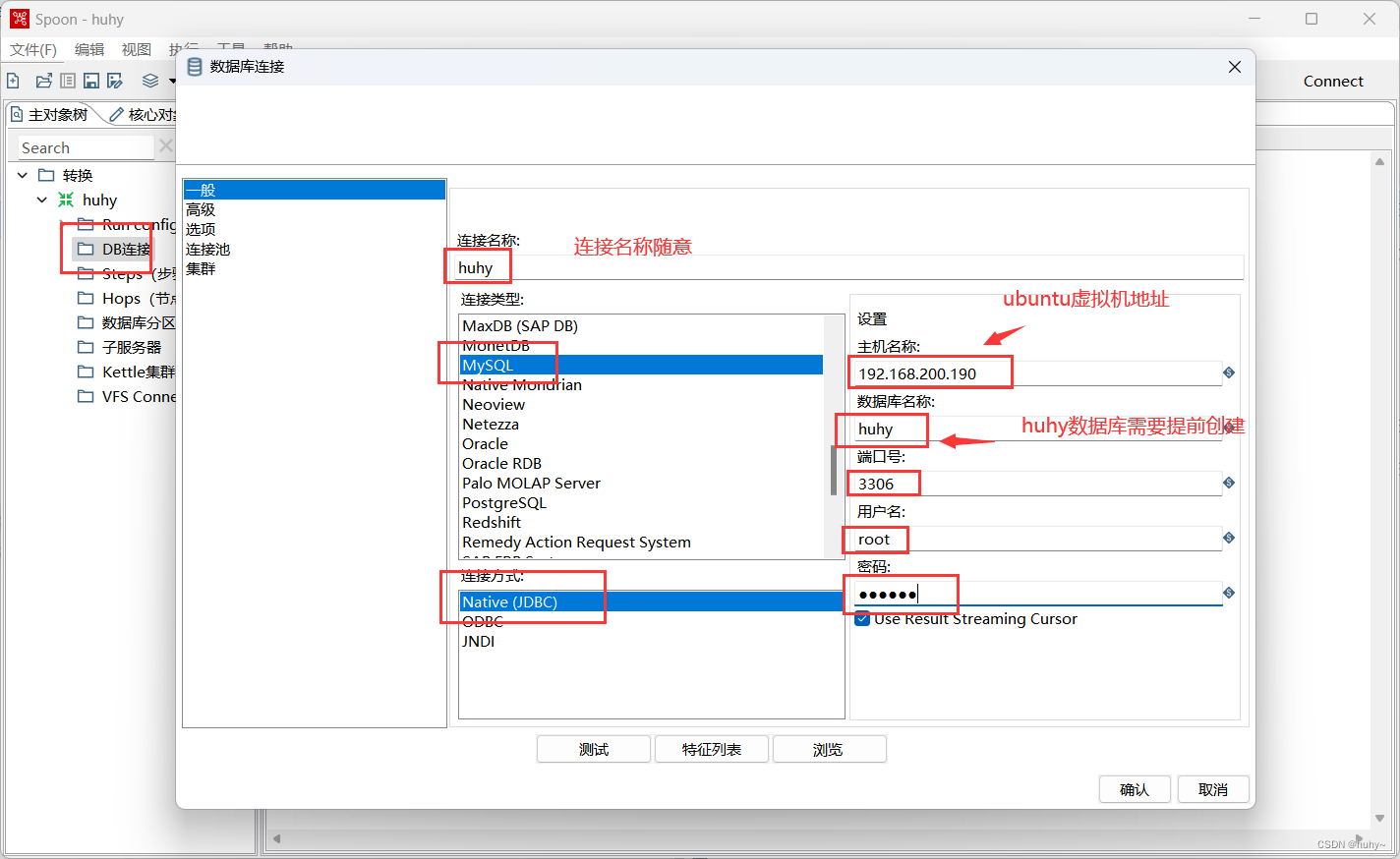
Task: Click inside the 密码 input field
Action: 1036,594
